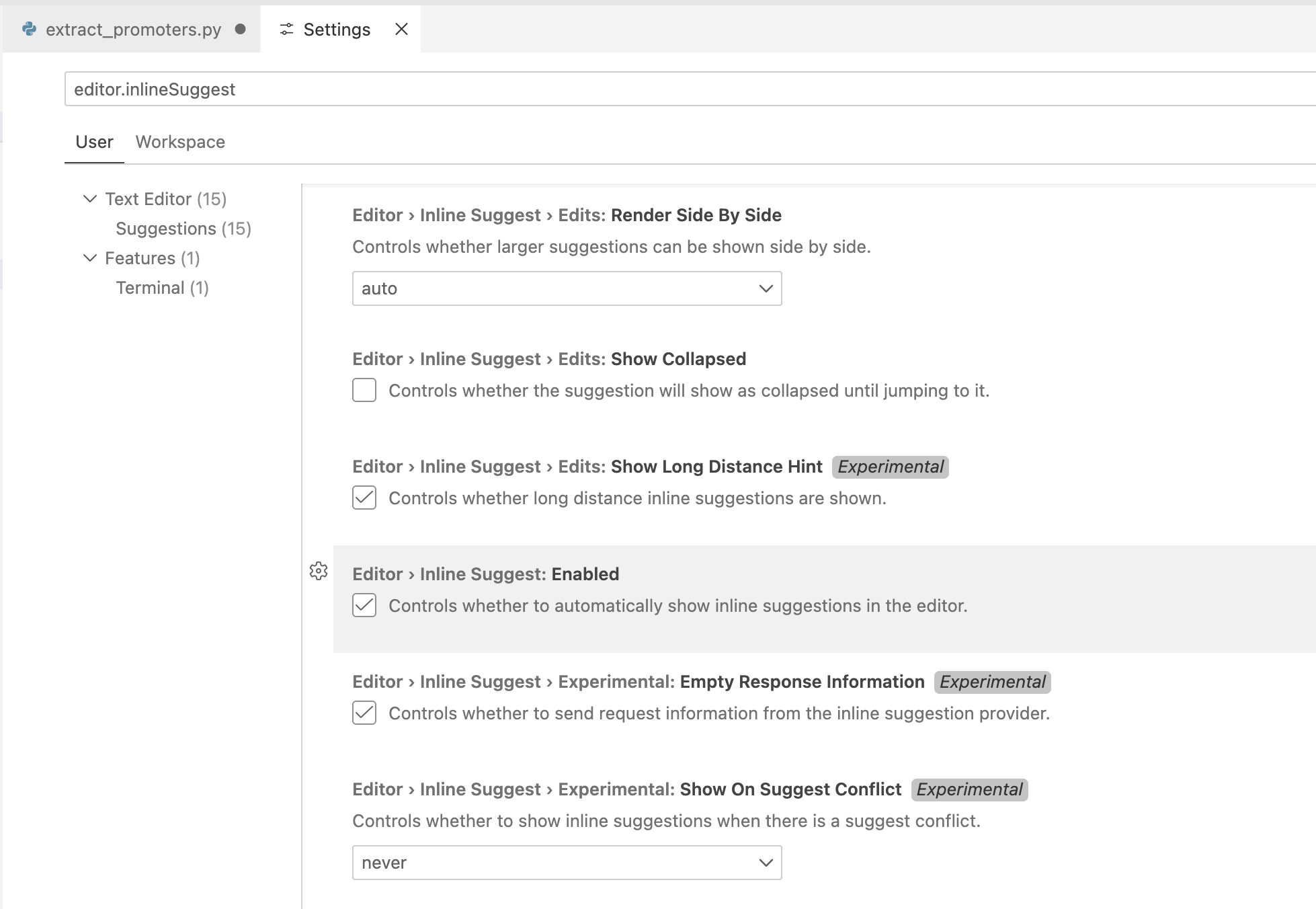Screen dimensions: 1316x909
Task: Switch to the Workspace settings tab
Action: [x=180, y=142]
